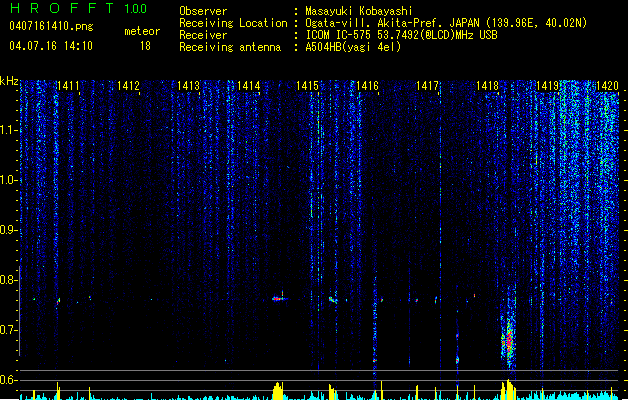Viewport: 629px width, 400px height.
Task: Click the red echo streak after 1414
Action: click(x=279, y=298)
